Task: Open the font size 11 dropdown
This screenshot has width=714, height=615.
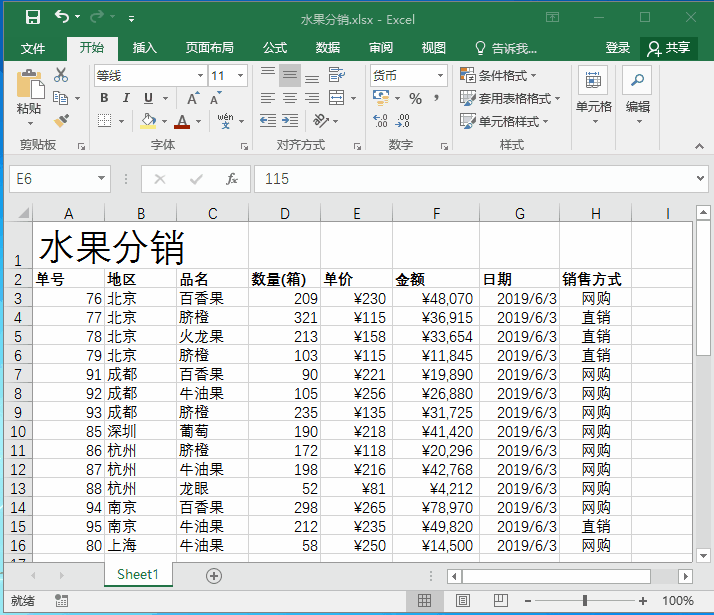Action: 240,76
